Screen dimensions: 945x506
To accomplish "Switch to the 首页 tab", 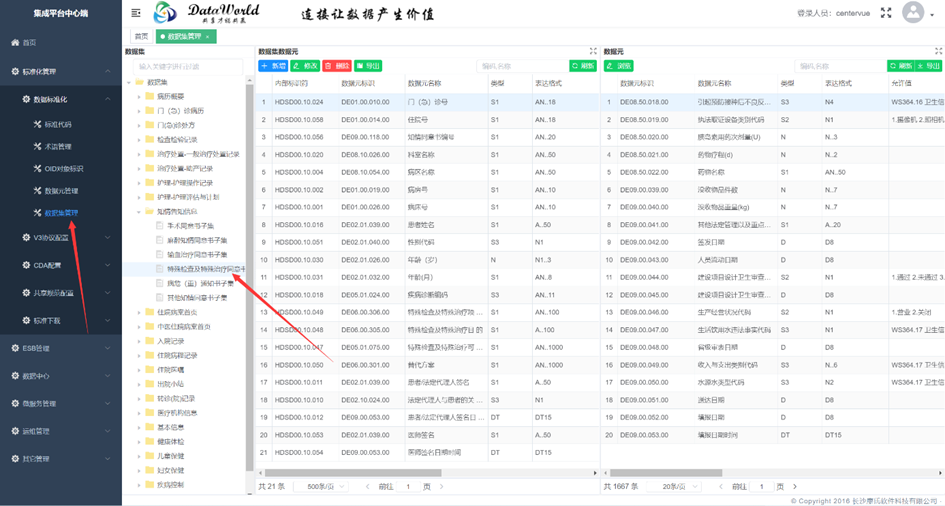I will [x=141, y=36].
